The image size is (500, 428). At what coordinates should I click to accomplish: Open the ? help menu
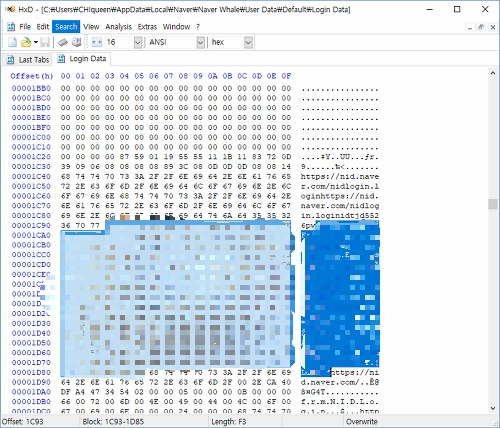198,27
